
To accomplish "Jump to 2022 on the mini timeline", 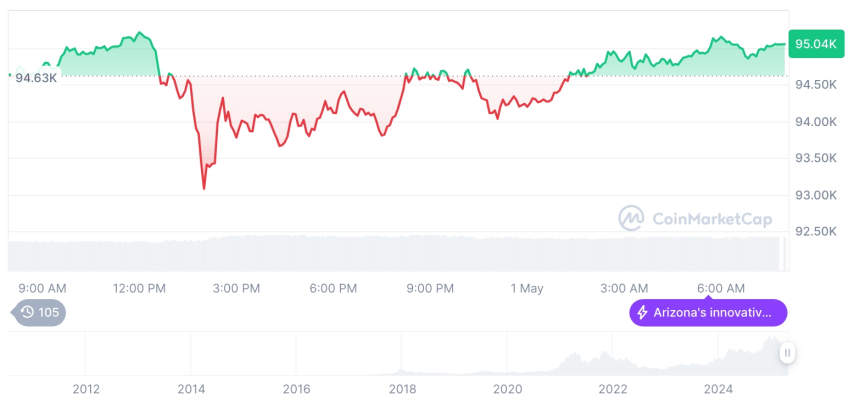I will click(613, 389).
